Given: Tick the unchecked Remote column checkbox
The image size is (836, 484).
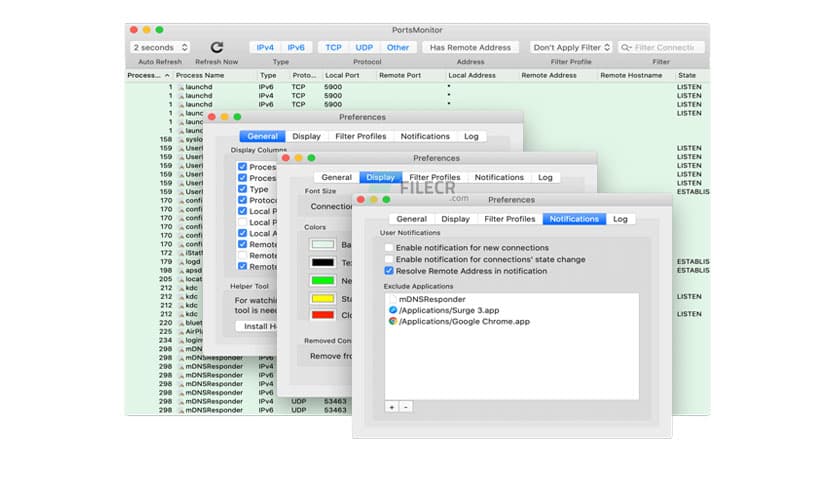Looking at the screenshot, I should (x=243, y=255).
